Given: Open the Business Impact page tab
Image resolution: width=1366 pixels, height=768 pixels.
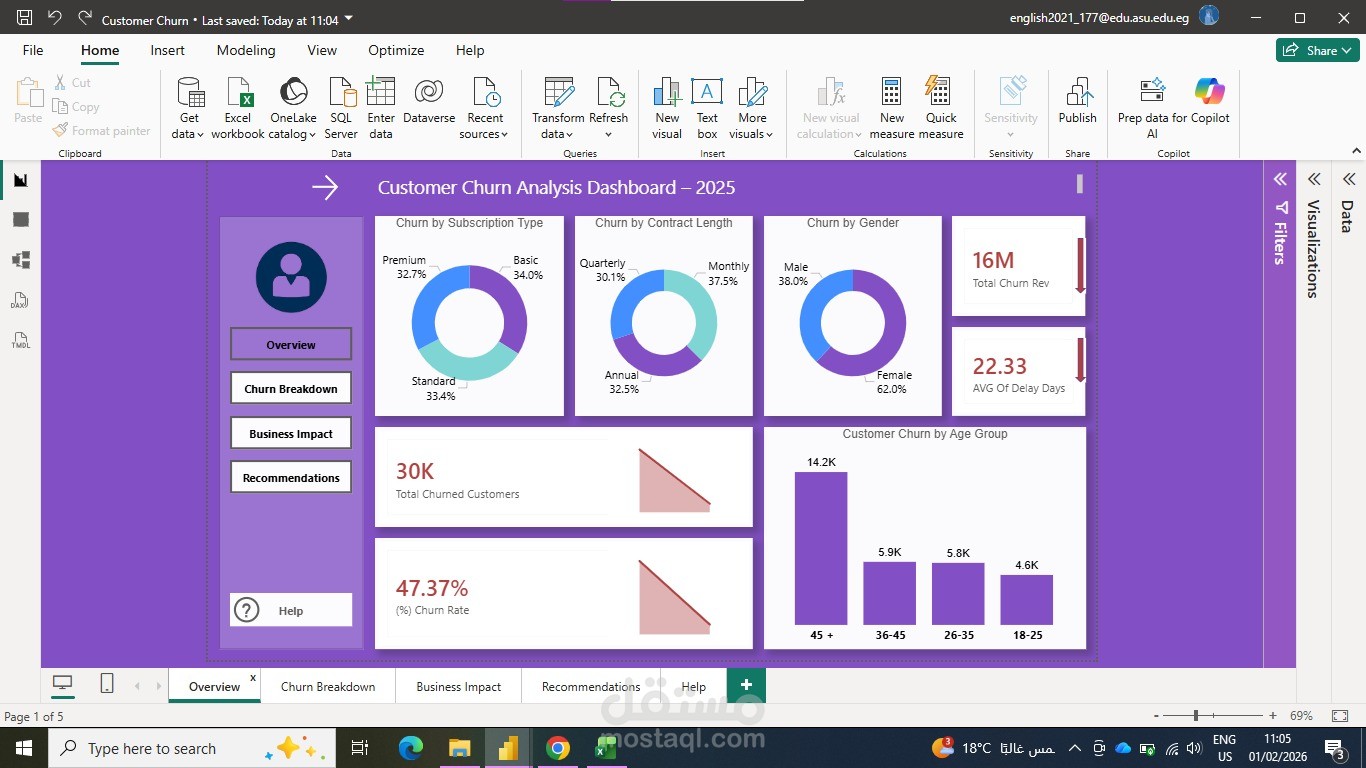Looking at the screenshot, I should (458, 686).
